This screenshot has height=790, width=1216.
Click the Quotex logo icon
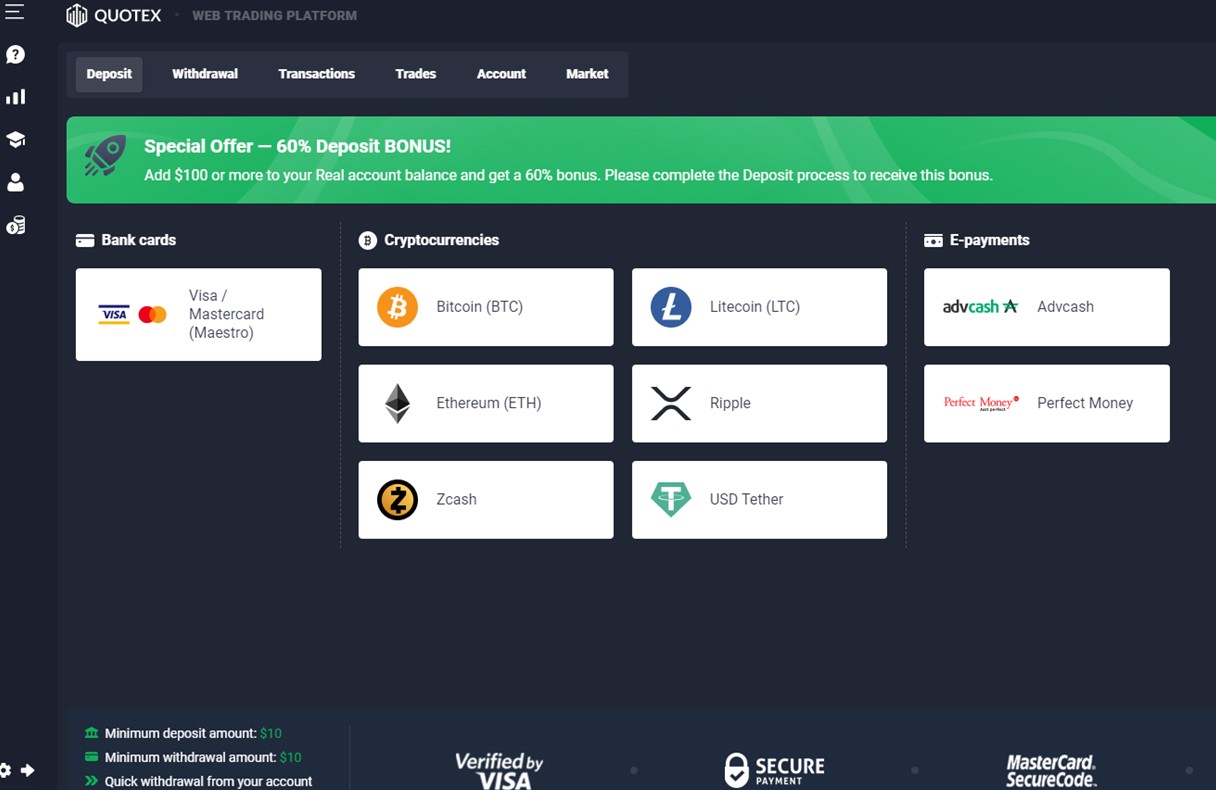(77, 15)
